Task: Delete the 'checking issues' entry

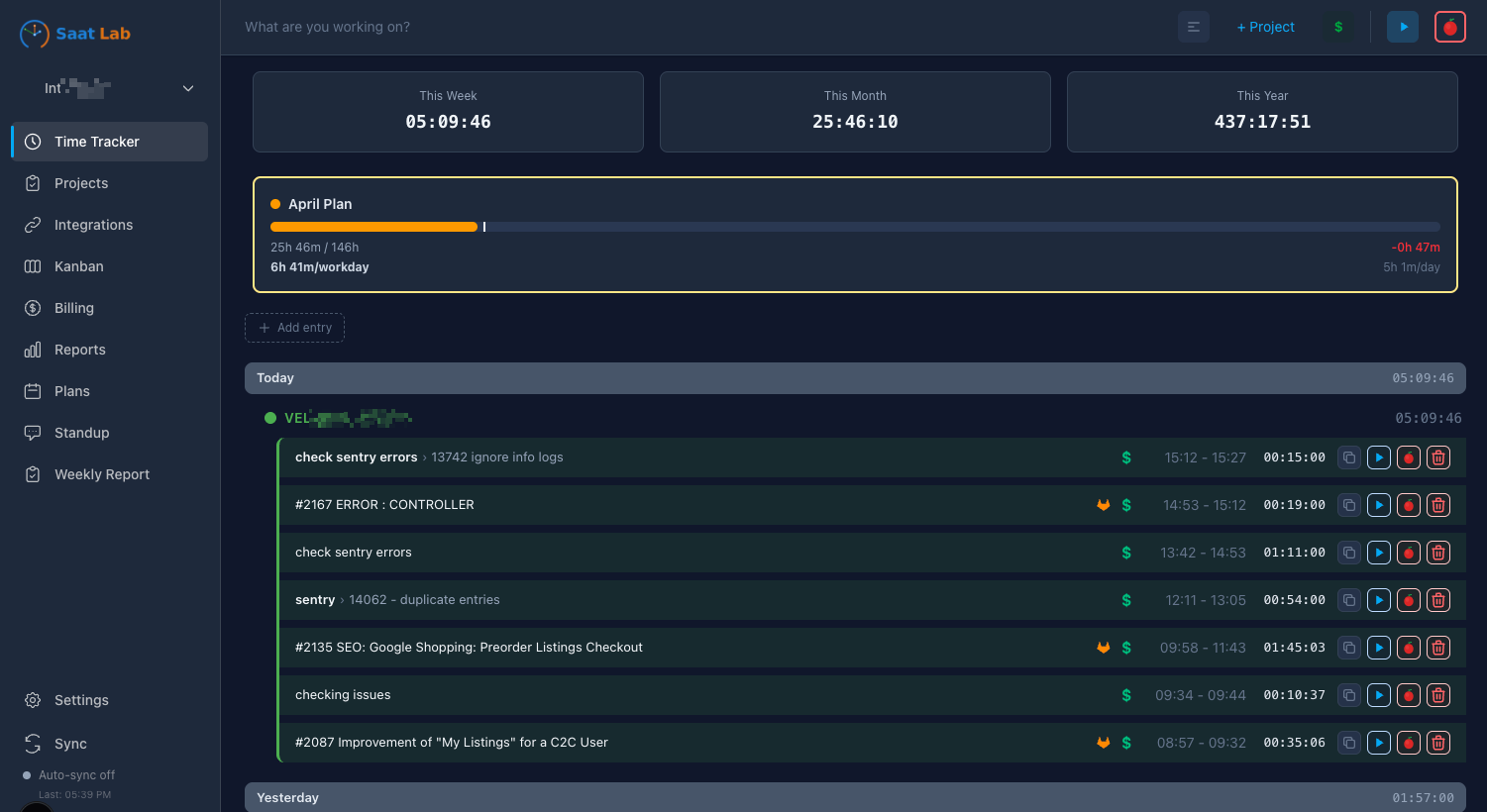Action: pyautogui.click(x=1438, y=695)
